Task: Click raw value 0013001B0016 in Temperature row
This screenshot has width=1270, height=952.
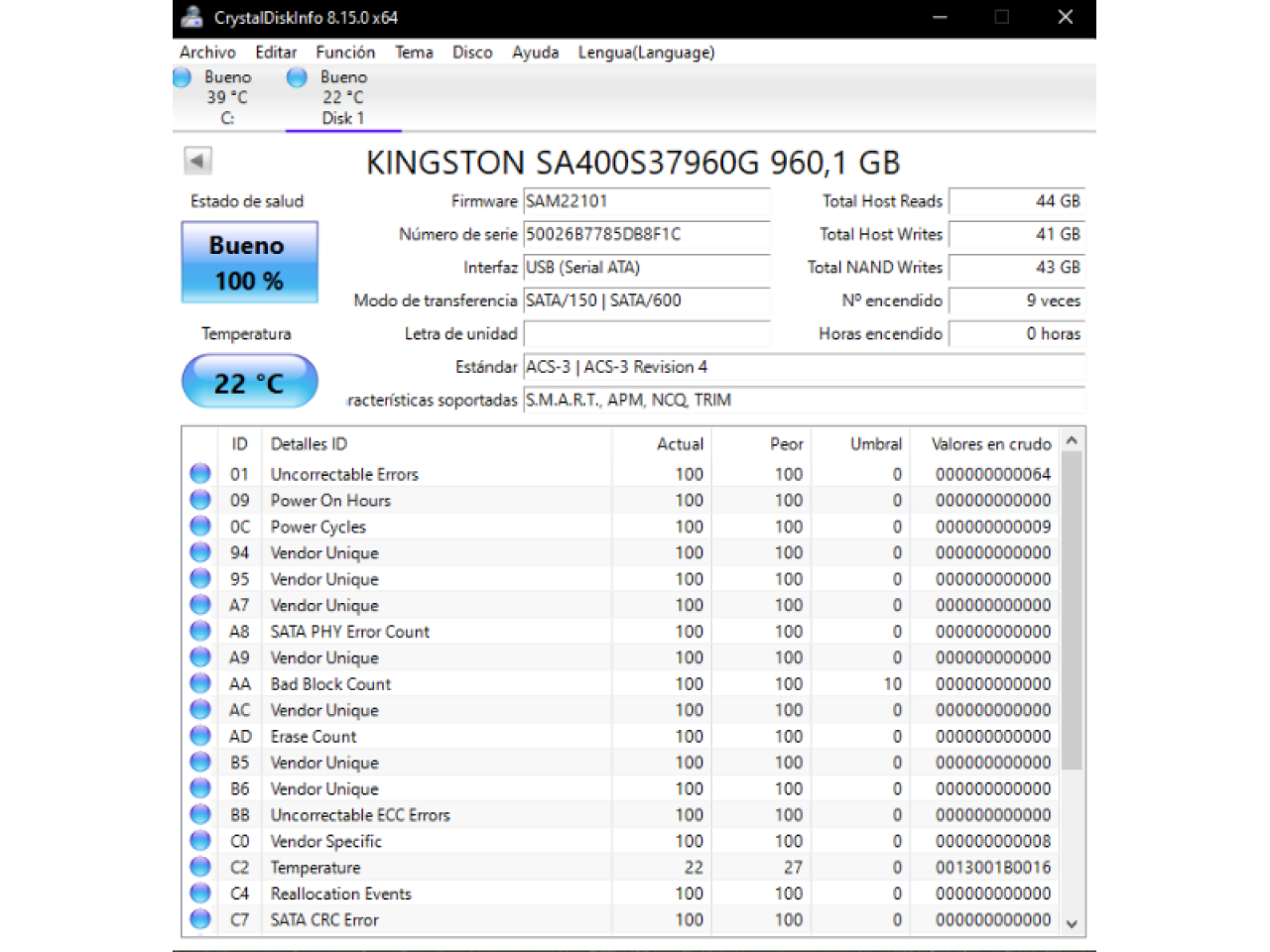Action: (993, 868)
